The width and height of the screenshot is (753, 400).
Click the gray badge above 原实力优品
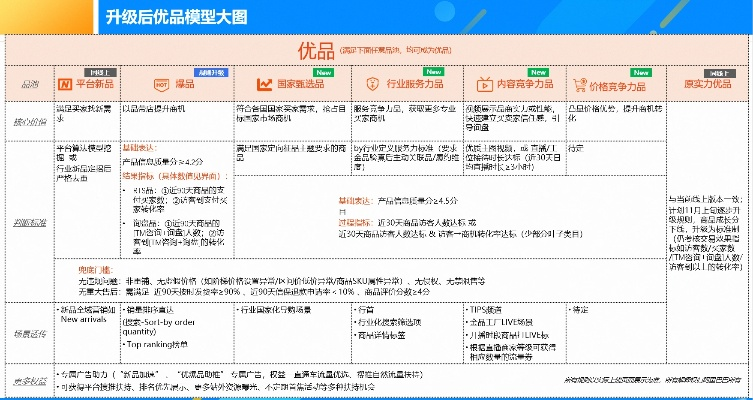tap(722, 73)
